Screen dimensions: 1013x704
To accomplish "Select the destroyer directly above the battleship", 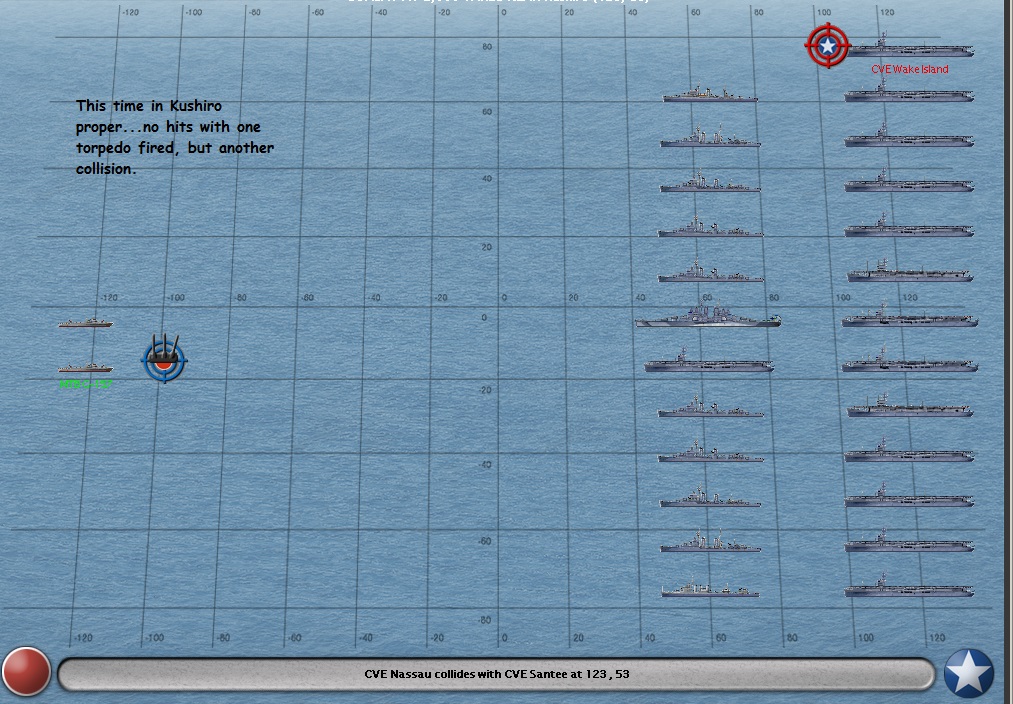I will point(711,273).
